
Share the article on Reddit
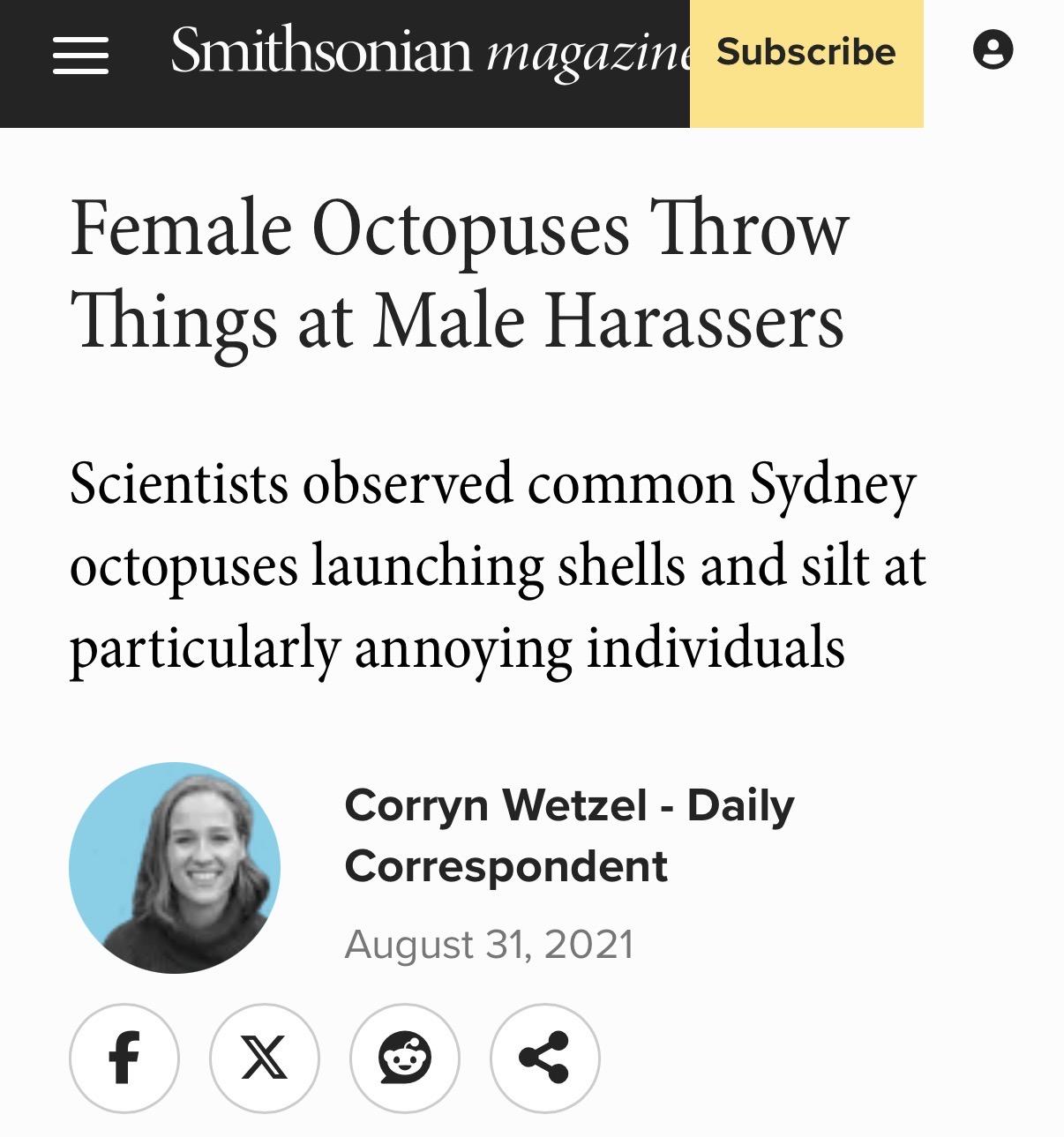click(405, 1057)
